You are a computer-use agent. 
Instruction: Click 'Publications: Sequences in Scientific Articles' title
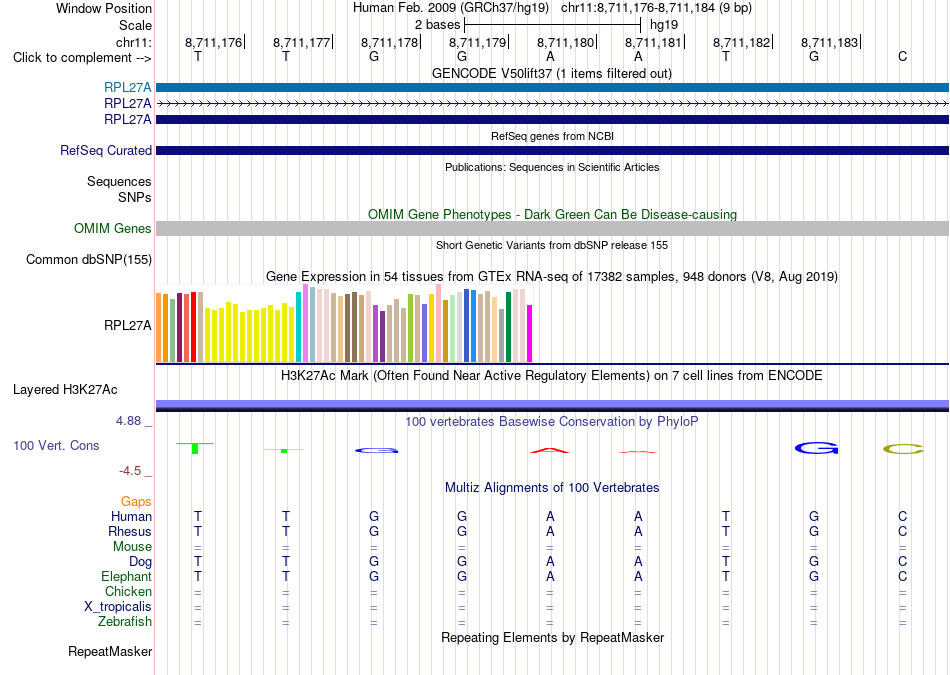(552, 167)
